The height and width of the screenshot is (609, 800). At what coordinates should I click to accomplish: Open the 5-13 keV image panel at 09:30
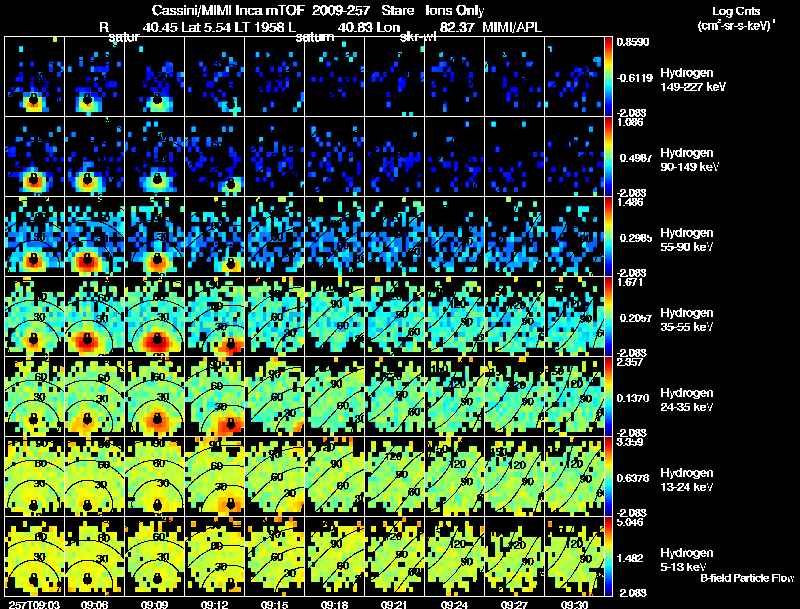pos(574,556)
